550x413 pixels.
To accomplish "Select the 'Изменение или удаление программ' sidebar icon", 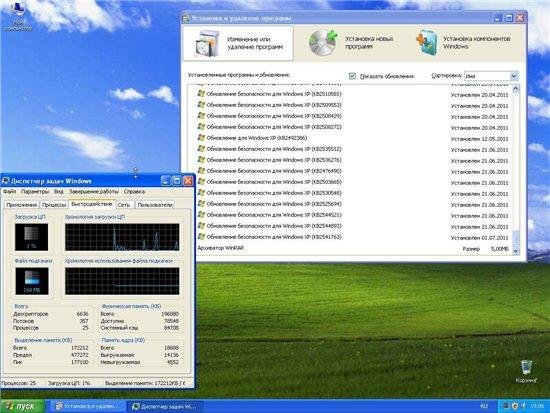I will click(207, 44).
